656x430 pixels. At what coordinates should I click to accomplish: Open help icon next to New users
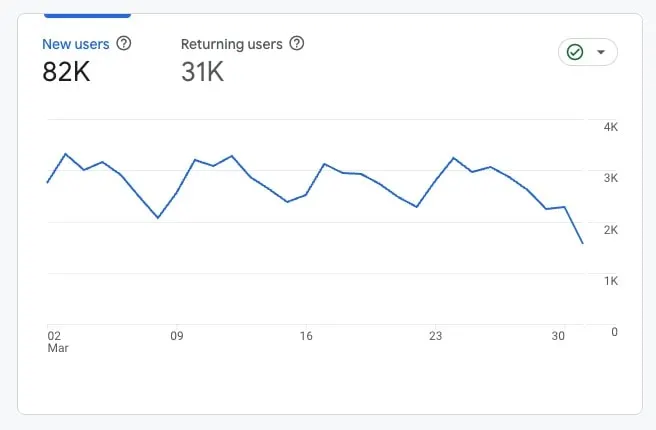coord(124,43)
